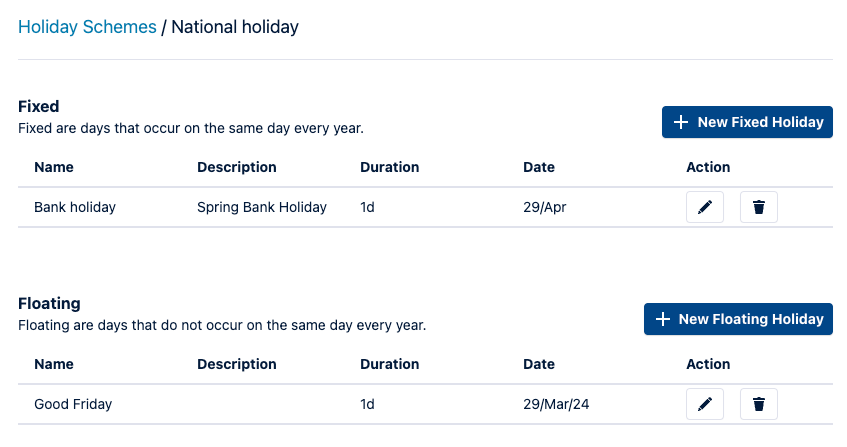Viewport: 847px width, 447px height.
Task: Click Date column header in Fixed table
Action: point(539,167)
